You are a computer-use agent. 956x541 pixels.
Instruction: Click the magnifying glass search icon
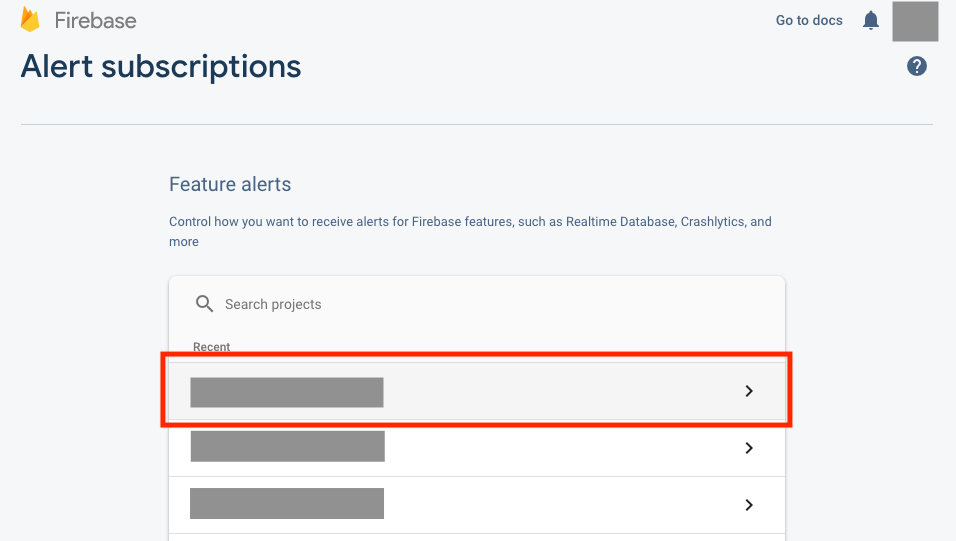pyautogui.click(x=204, y=304)
